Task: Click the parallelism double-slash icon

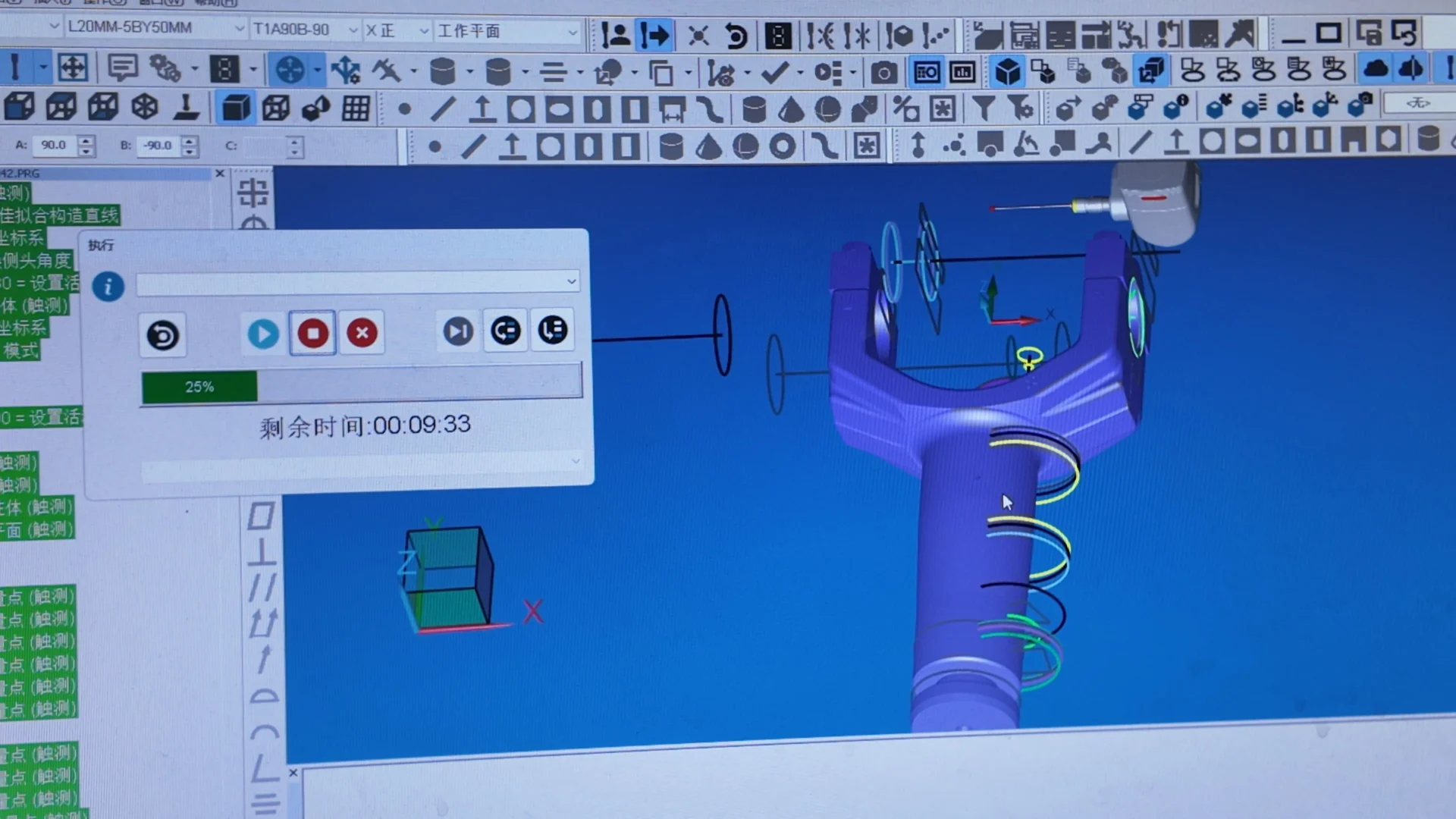Action: pos(262,587)
